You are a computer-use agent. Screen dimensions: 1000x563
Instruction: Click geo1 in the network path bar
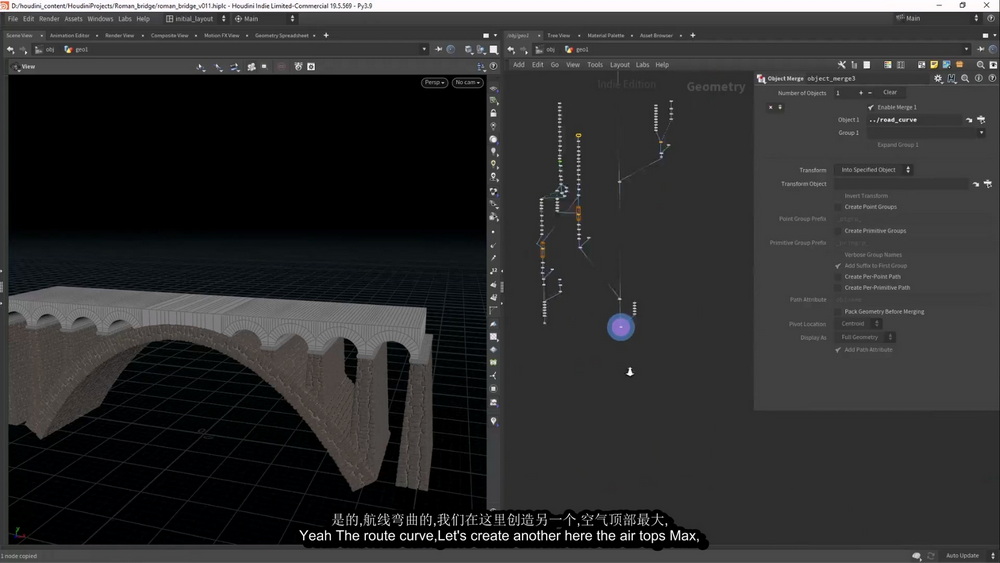pyautogui.click(x=577, y=49)
